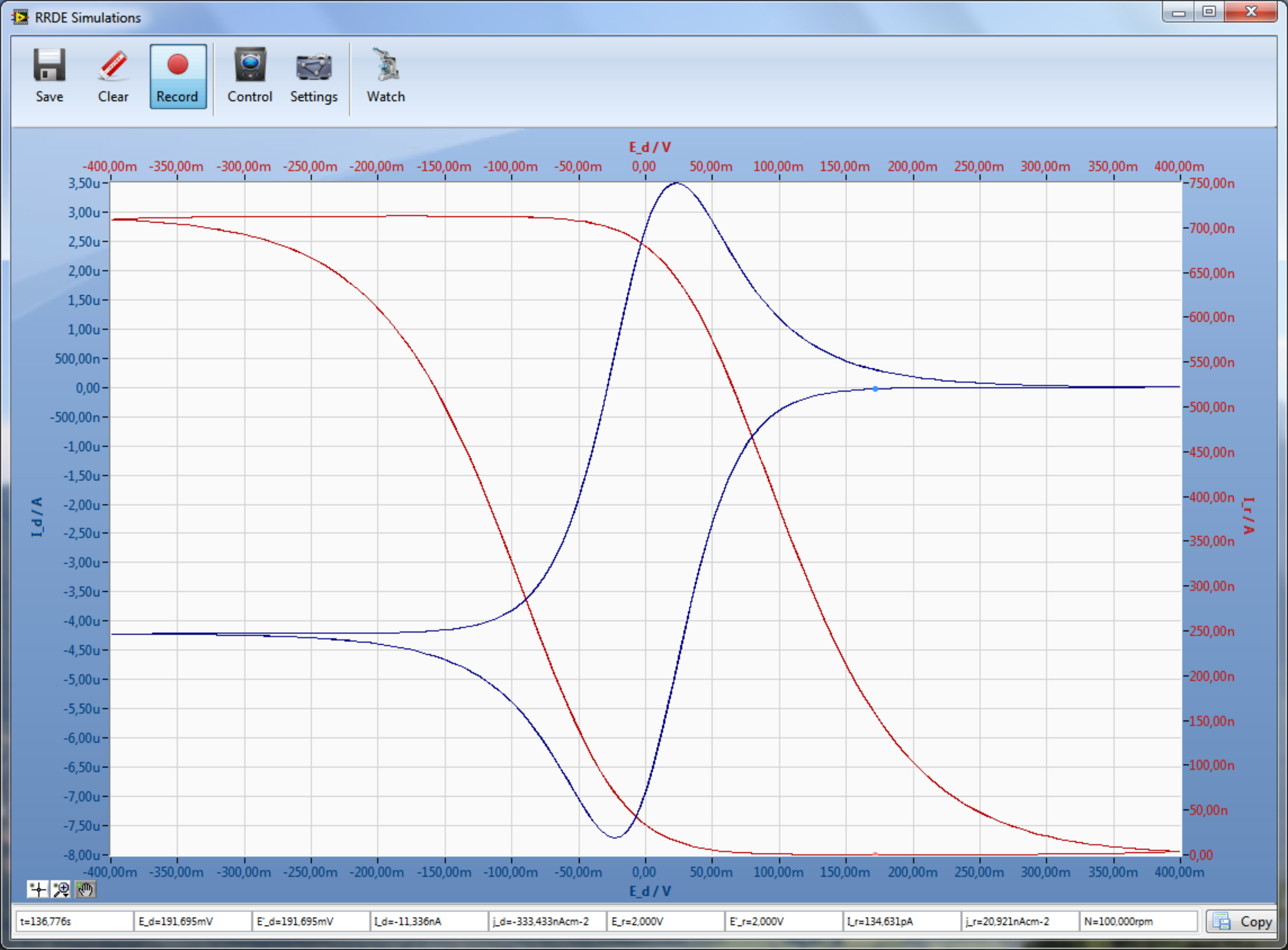Viewport: 1288px width, 950px height.
Task: Click the I_d=-11,336nA status field
Action: pos(429,922)
